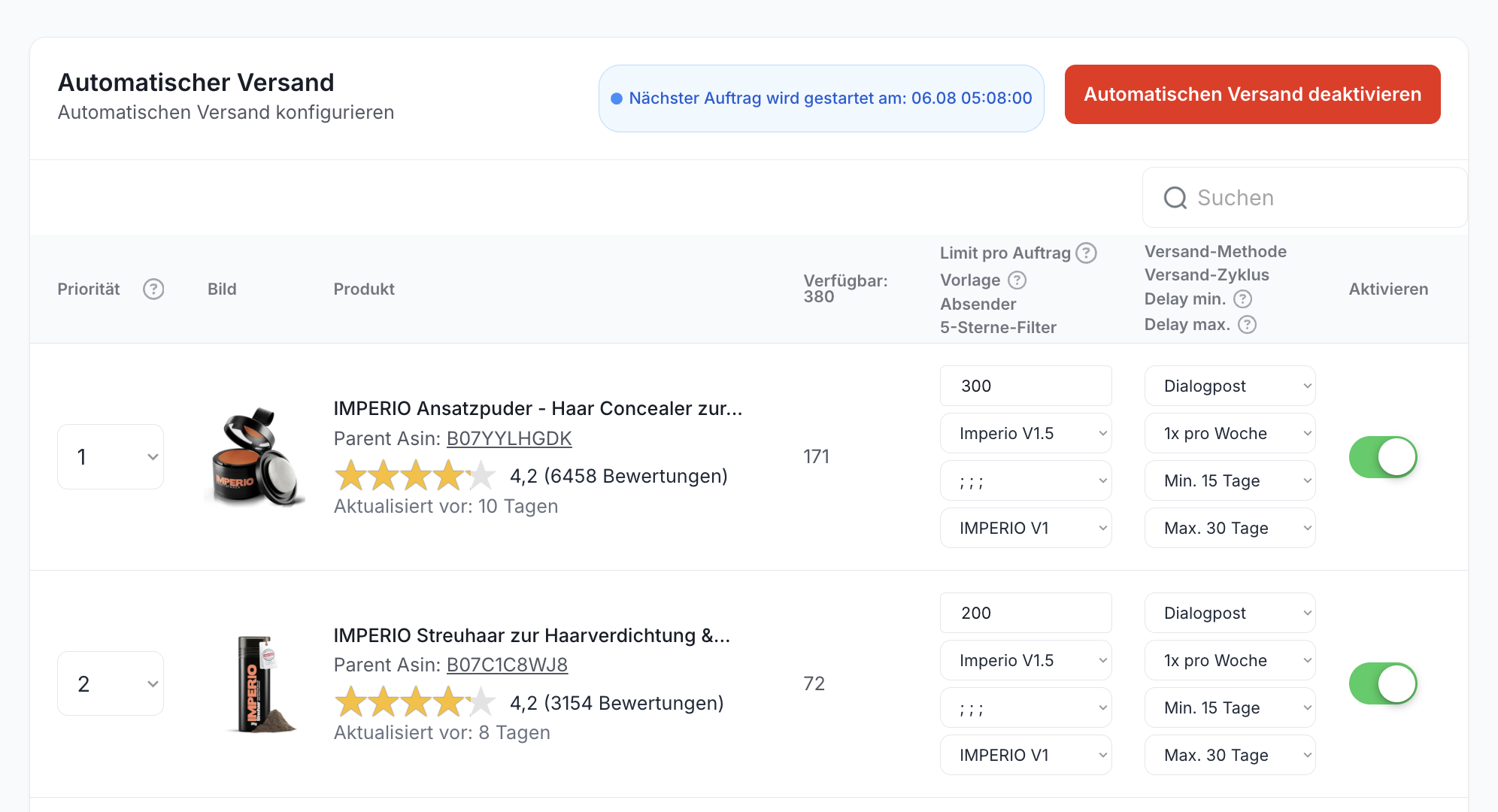Open IMPERIO V1 filter dropdown for Ansatzpuder
The width and height of the screenshot is (1498, 812).
[x=1026, y=528]
